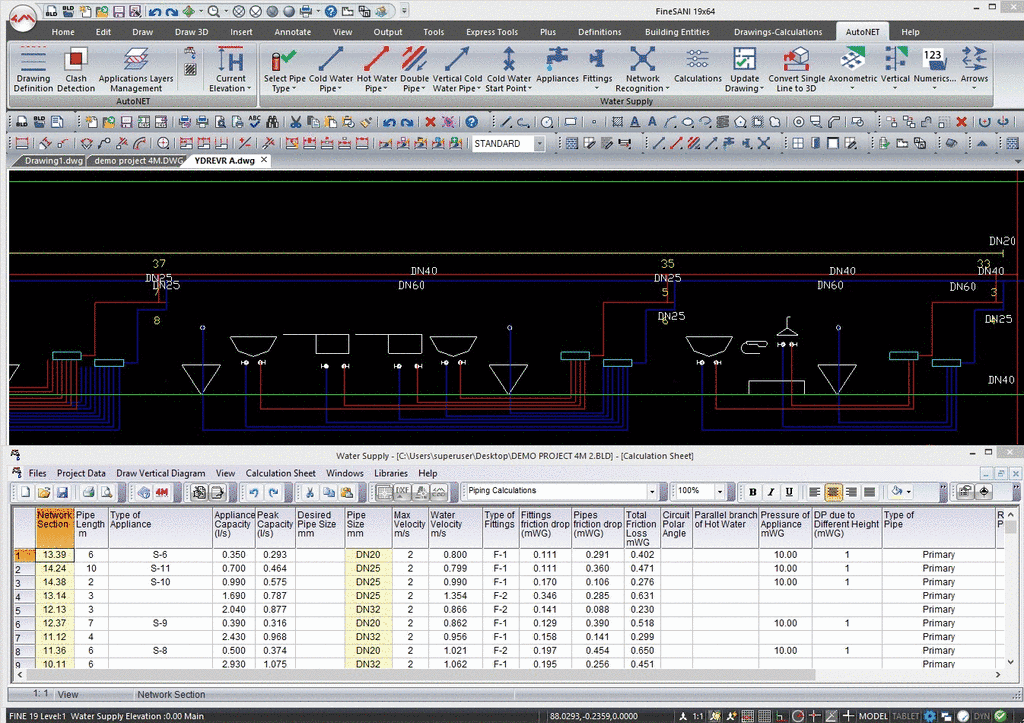
Task: Open the Building Entities ribbon tab
Action: tap(677, 31)
